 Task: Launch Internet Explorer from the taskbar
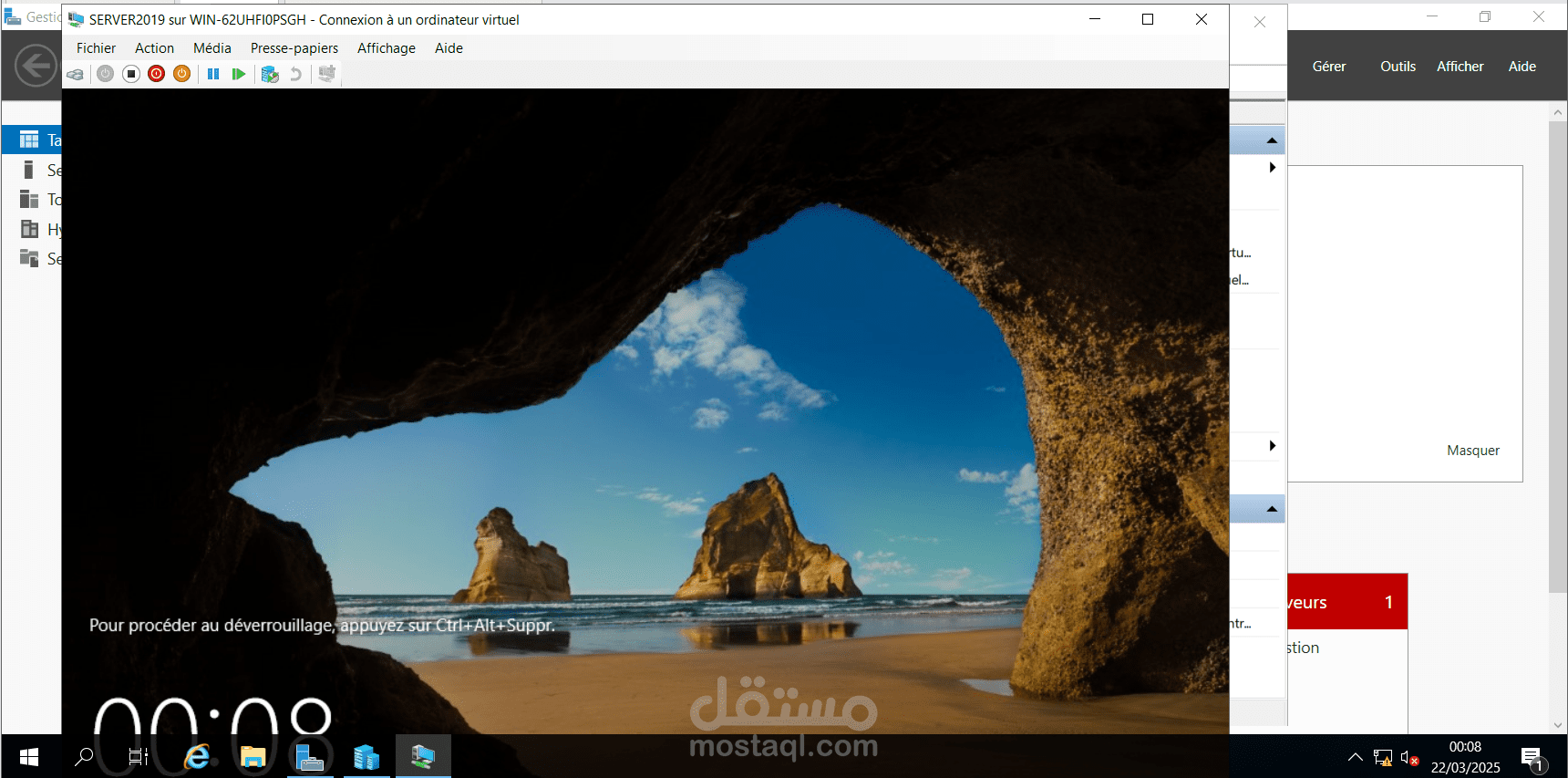click(x=197, y=757)
